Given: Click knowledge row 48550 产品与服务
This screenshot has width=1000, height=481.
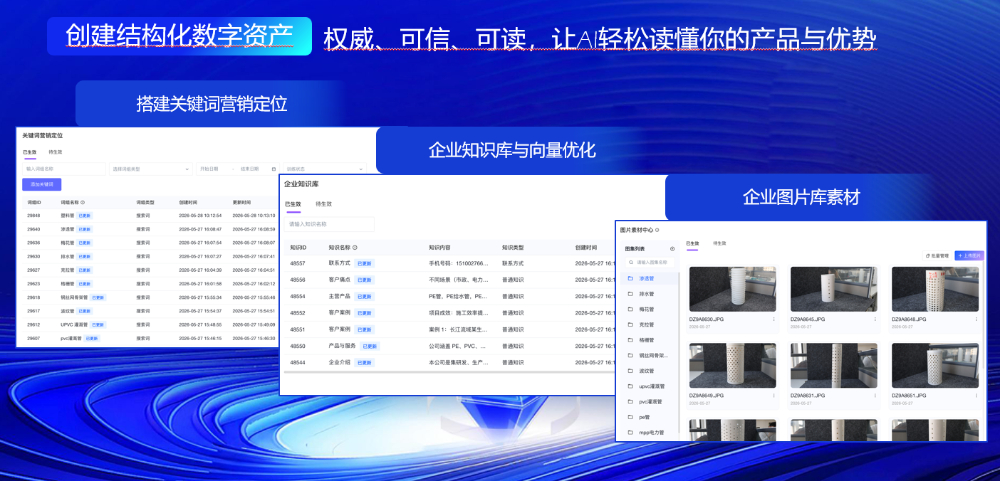Looking at the screenshot, I should [450, 346].
